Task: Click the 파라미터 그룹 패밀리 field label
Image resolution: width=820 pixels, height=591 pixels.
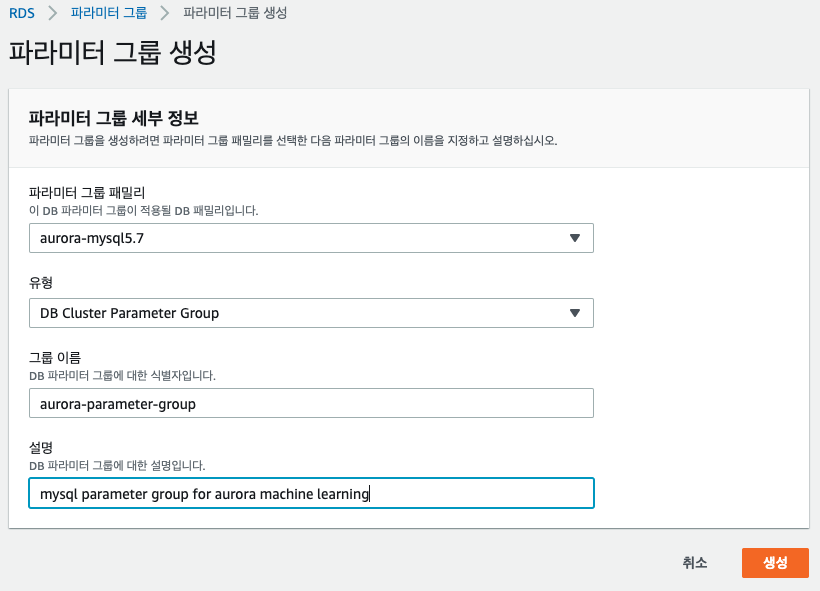Action: tap(87, 193)
